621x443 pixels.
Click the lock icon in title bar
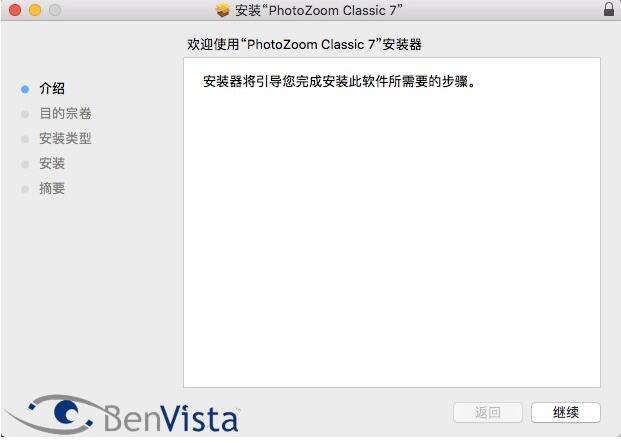pos(609,9)
